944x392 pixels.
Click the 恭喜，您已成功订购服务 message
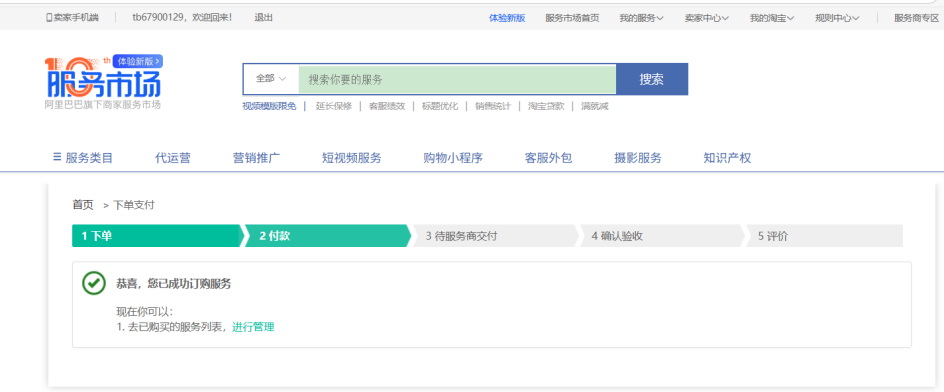pos(173,284)
